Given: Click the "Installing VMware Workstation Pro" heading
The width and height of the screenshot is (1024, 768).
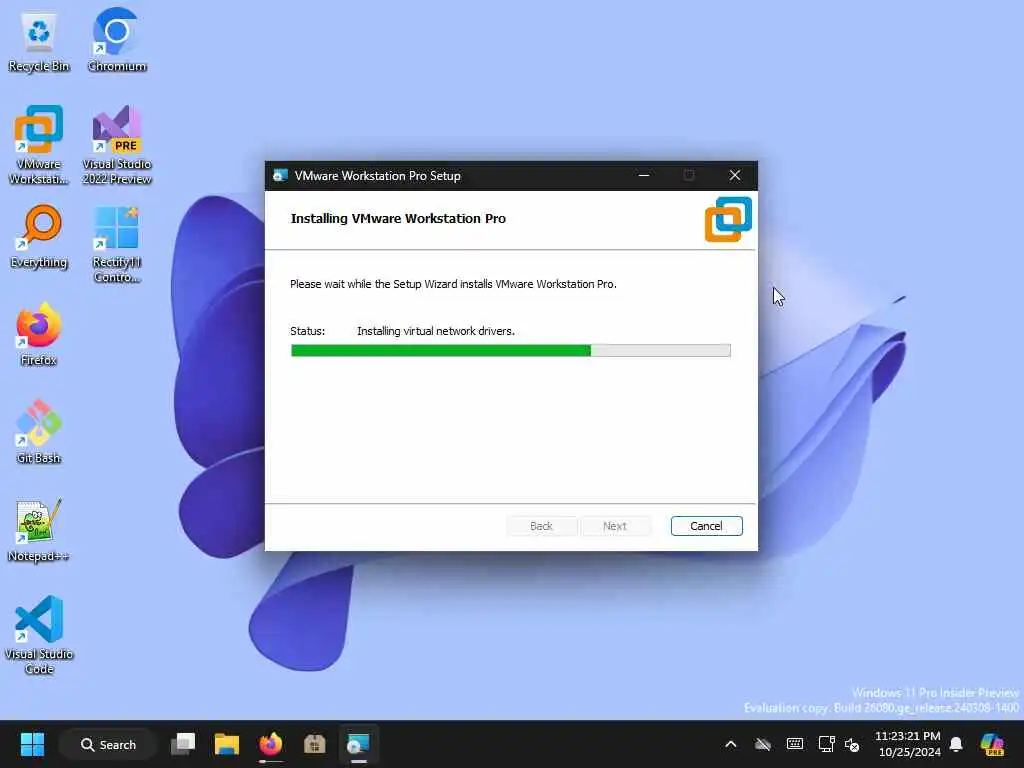Looking at the screenshot, I should click(398, 219).
